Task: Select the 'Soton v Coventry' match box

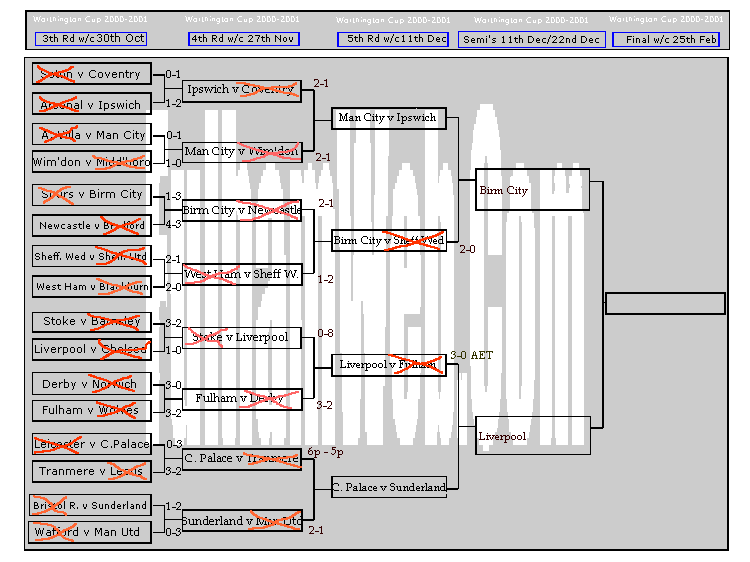Action: [92, 74]
